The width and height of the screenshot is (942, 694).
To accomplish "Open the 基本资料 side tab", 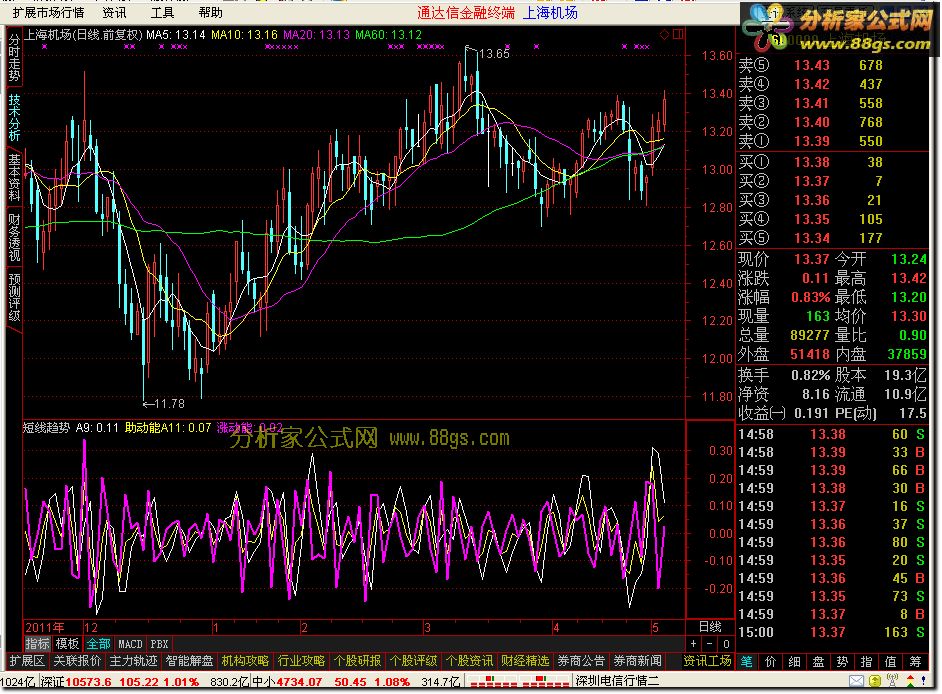I will pos(14,177).
